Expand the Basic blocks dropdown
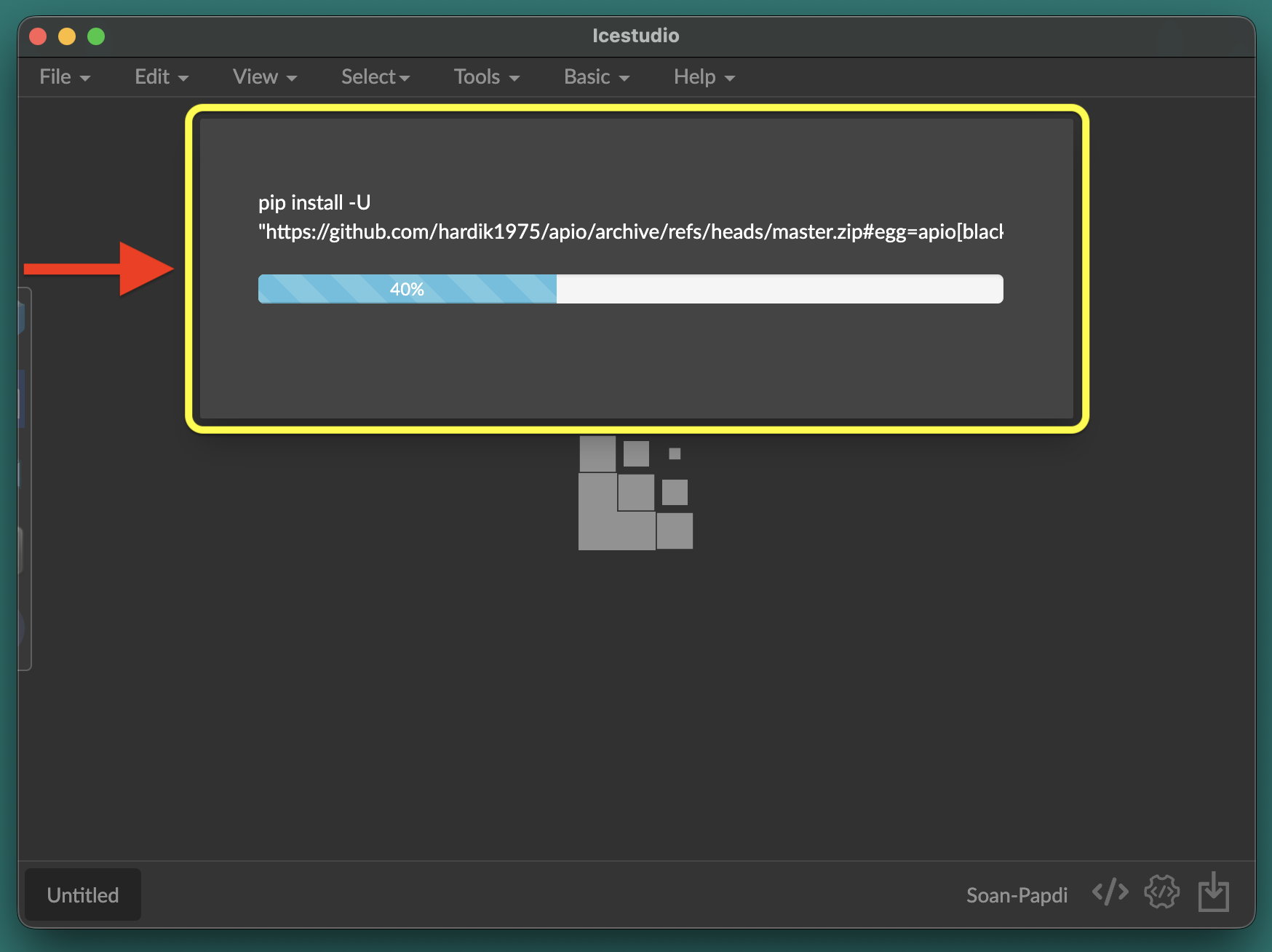 pos(597,77)
